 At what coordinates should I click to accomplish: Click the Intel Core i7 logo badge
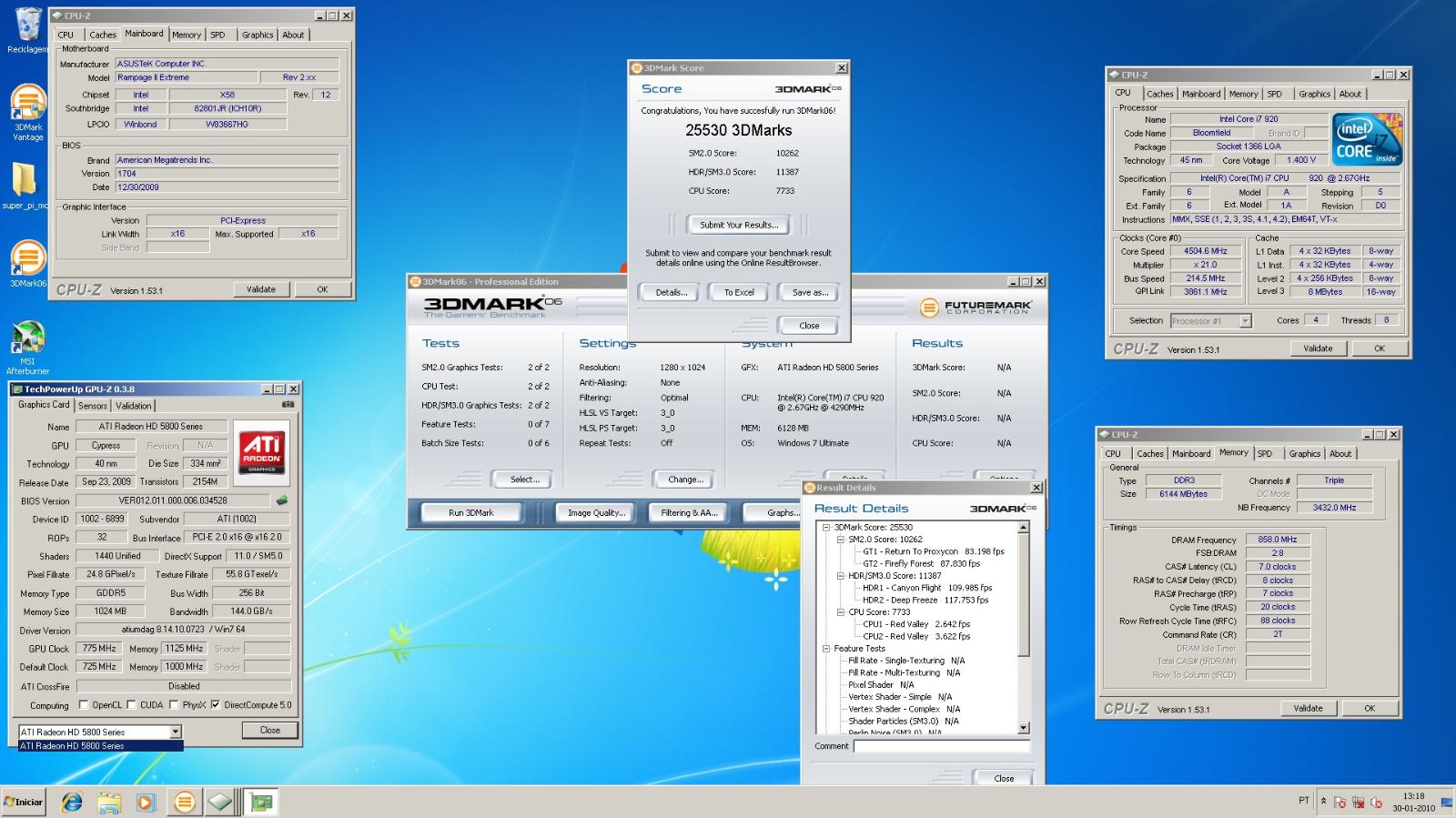click(1367, 139)
